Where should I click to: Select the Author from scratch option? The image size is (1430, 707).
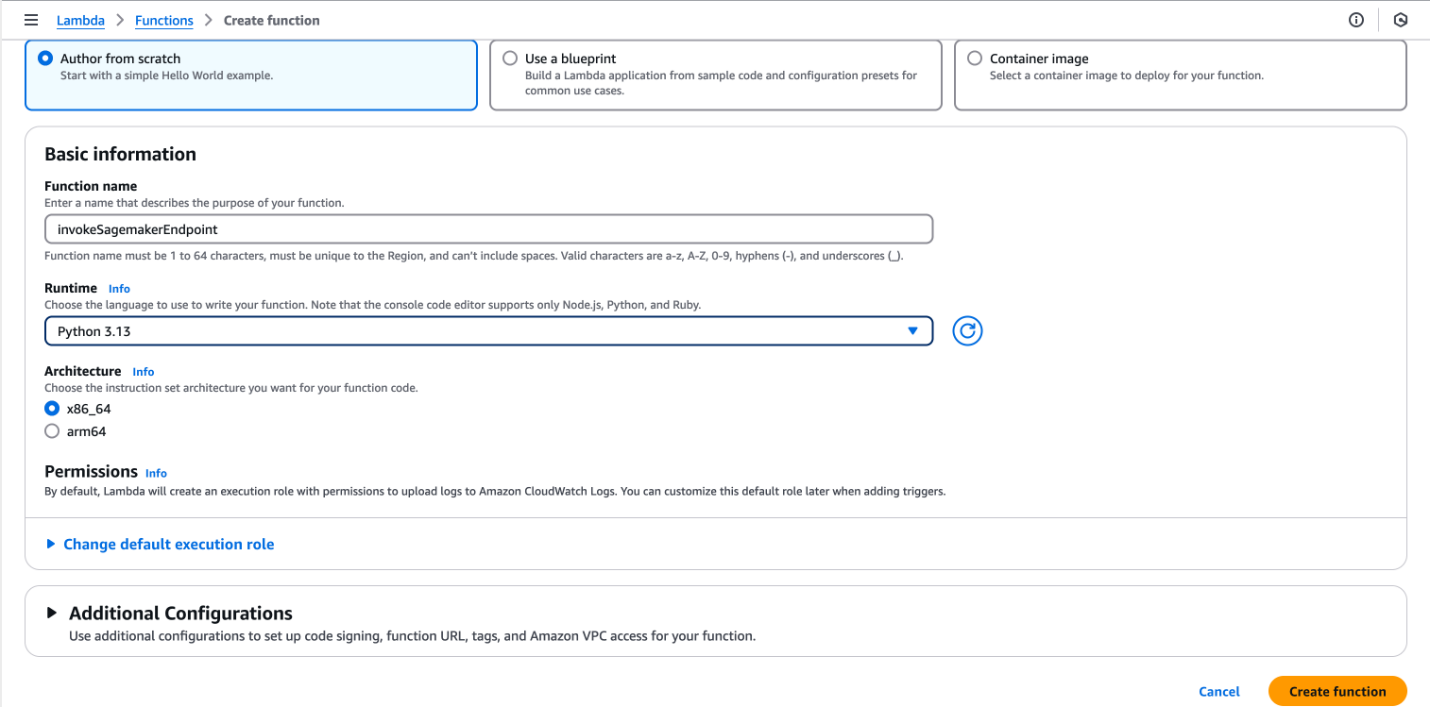(x=251, y=75)
